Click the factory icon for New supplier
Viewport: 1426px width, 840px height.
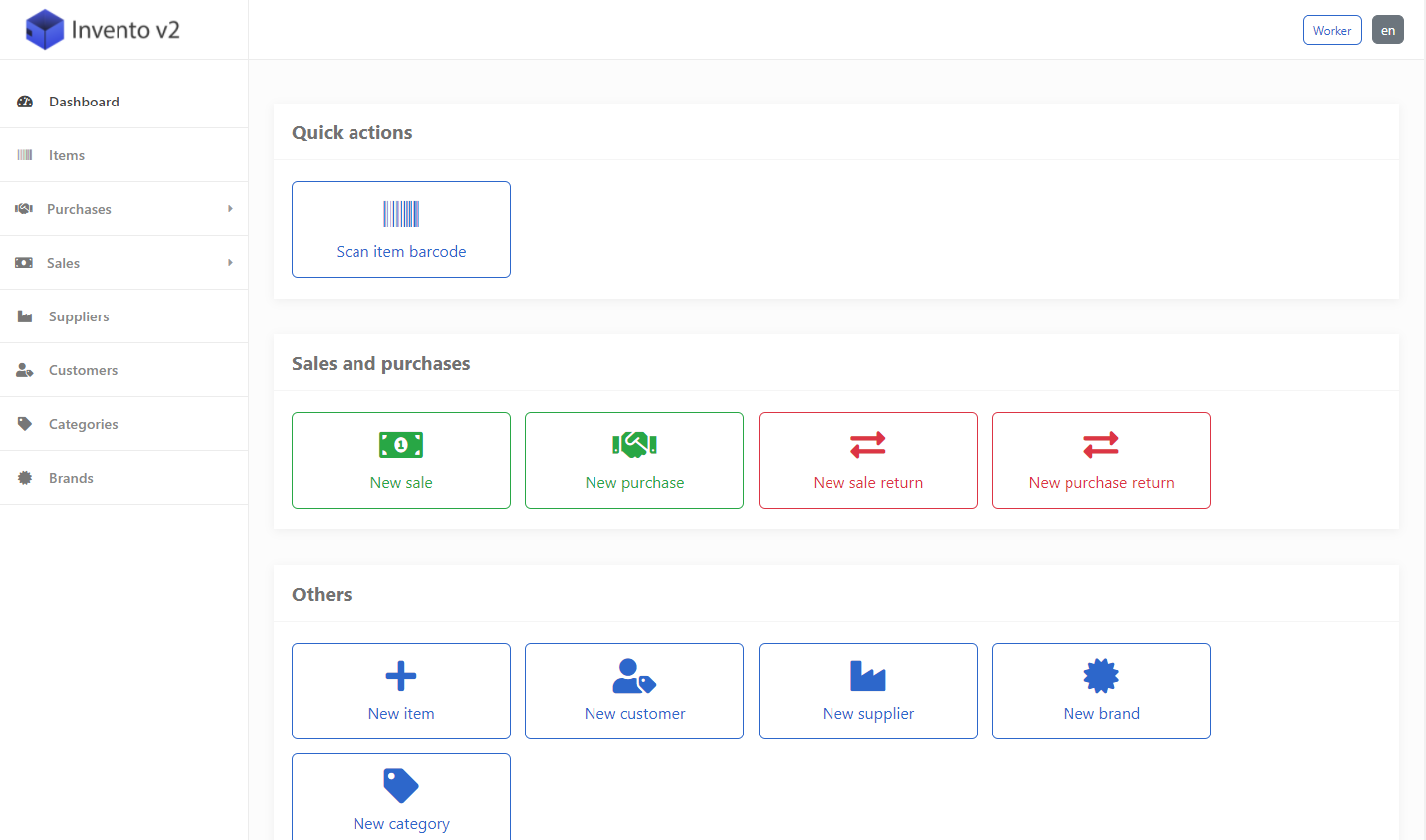867,676
